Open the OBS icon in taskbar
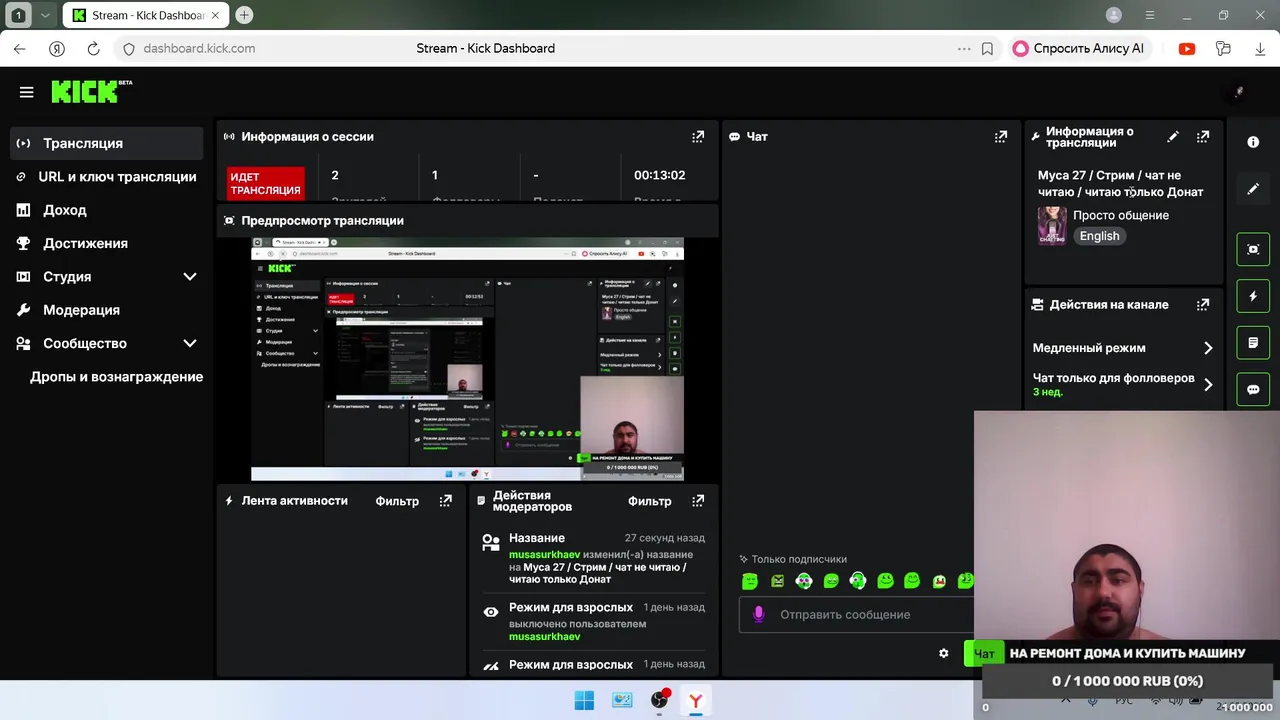Screen dimensions: 1280x720 pyautogui.click(x=659, y=700)
